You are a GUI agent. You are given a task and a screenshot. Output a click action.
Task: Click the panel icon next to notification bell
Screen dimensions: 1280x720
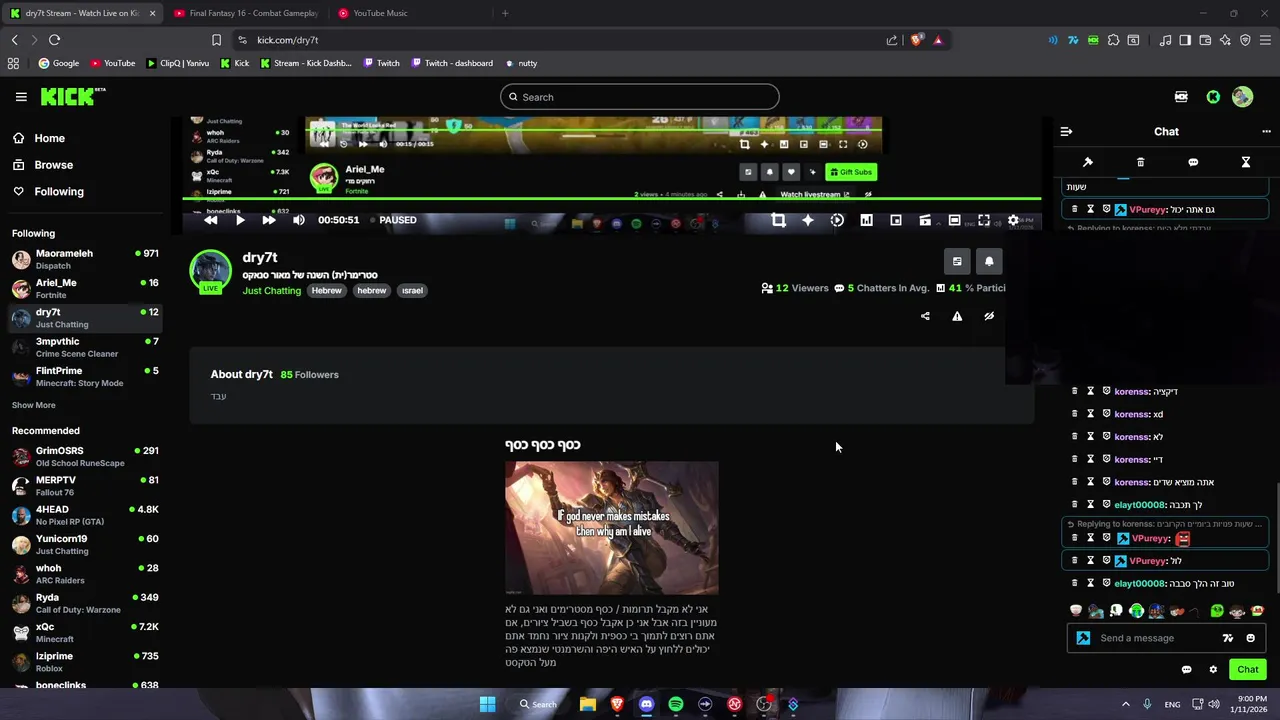pos(957,261)
